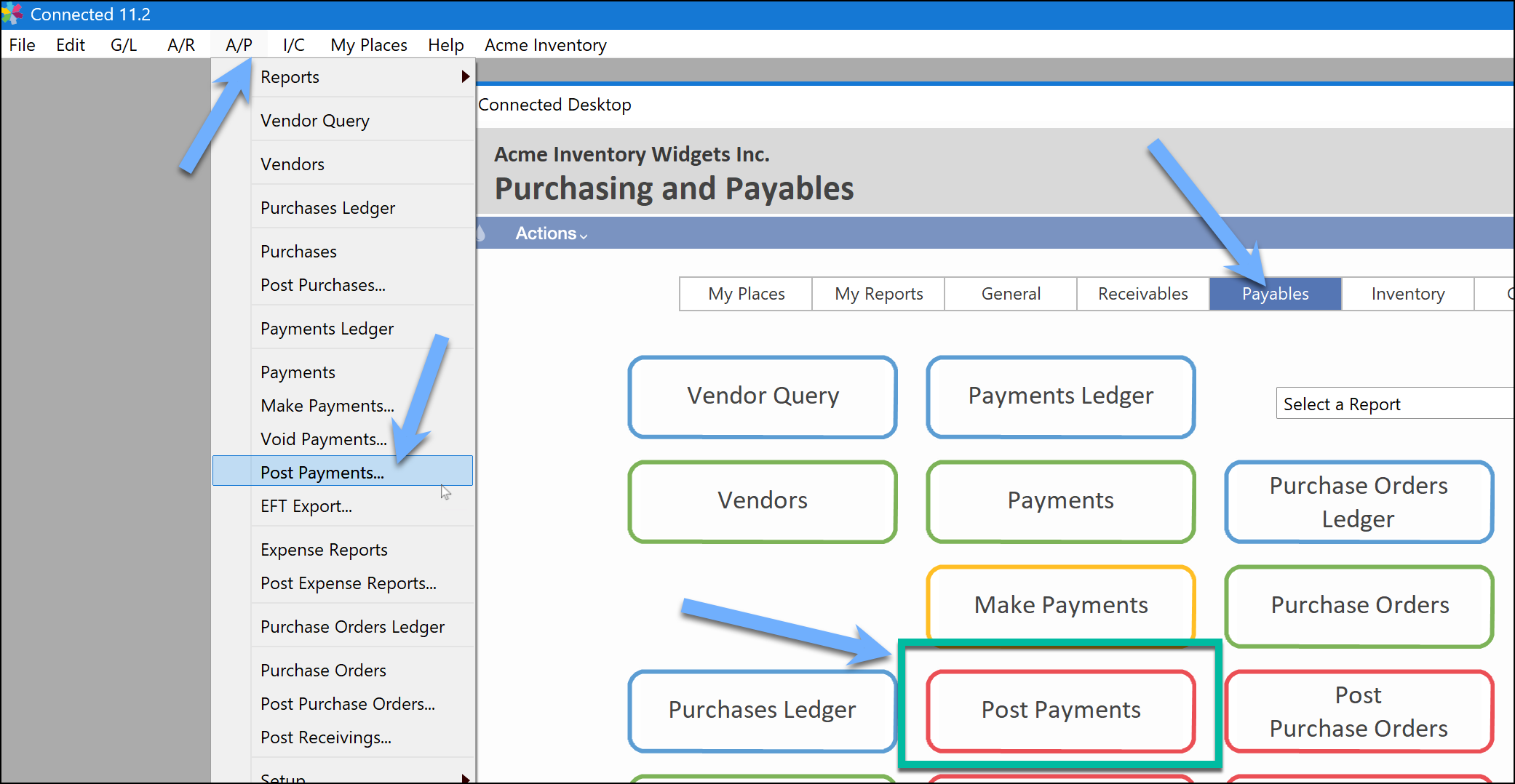This screenshot has width=1515, height=784.
Task: Click the Make Payments button
Action: [x=1061, y=605]
